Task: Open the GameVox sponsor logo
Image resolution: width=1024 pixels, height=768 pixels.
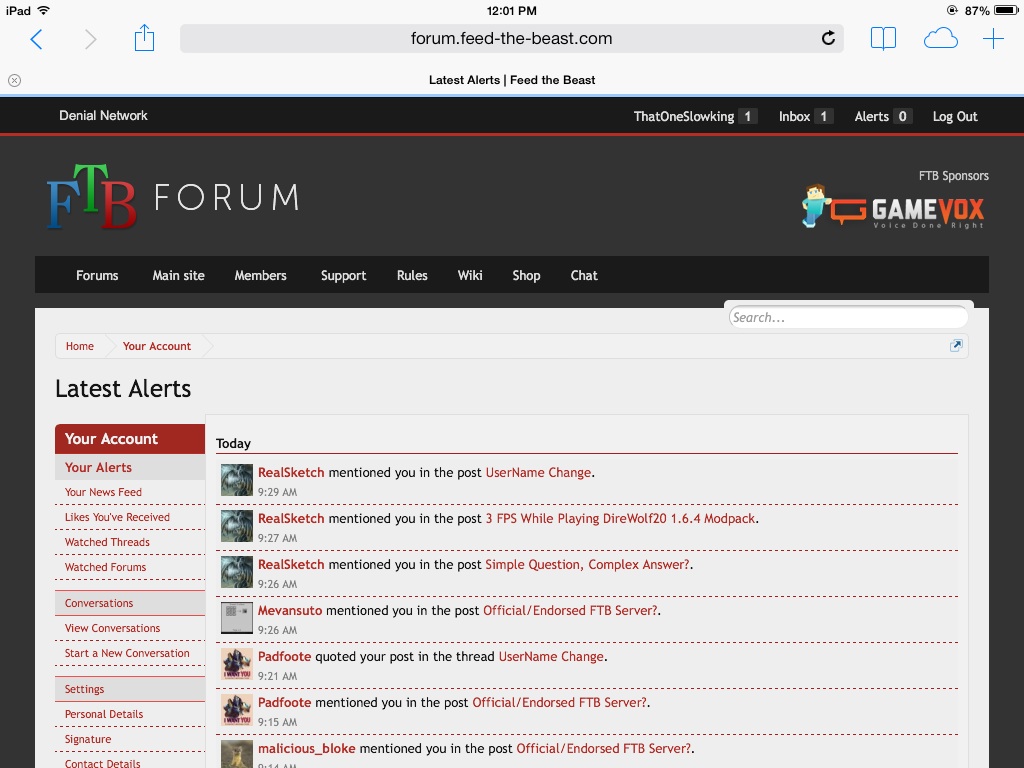Action: tap(893, 207)
